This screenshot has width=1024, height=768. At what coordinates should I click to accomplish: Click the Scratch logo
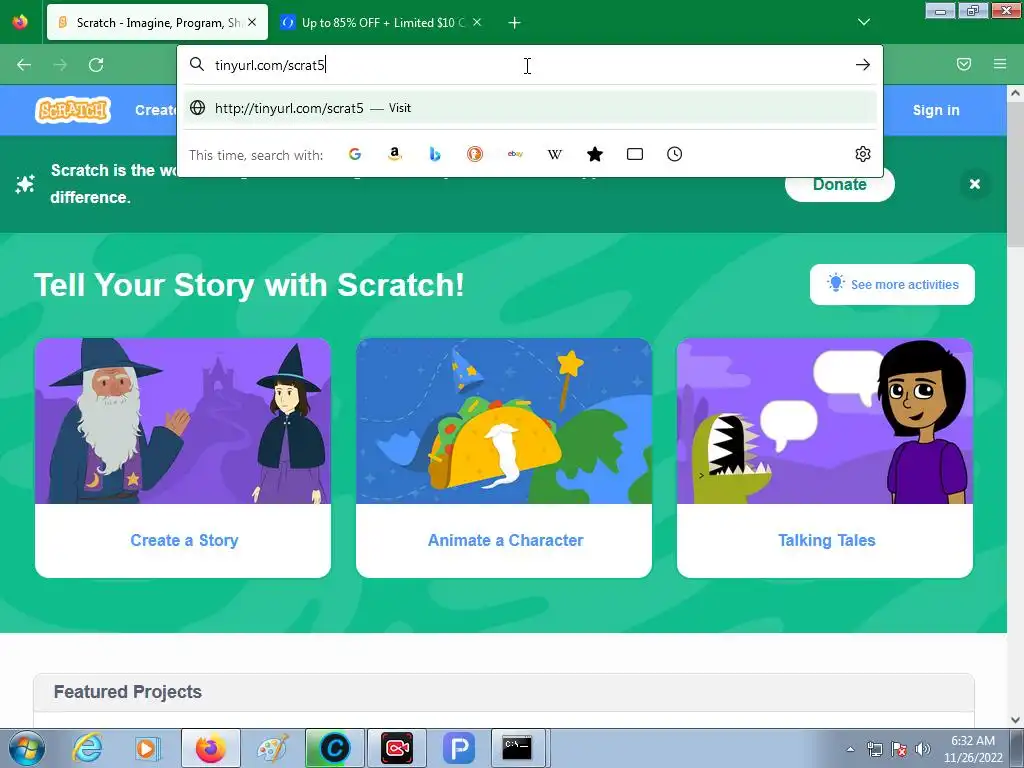point(72,110)
